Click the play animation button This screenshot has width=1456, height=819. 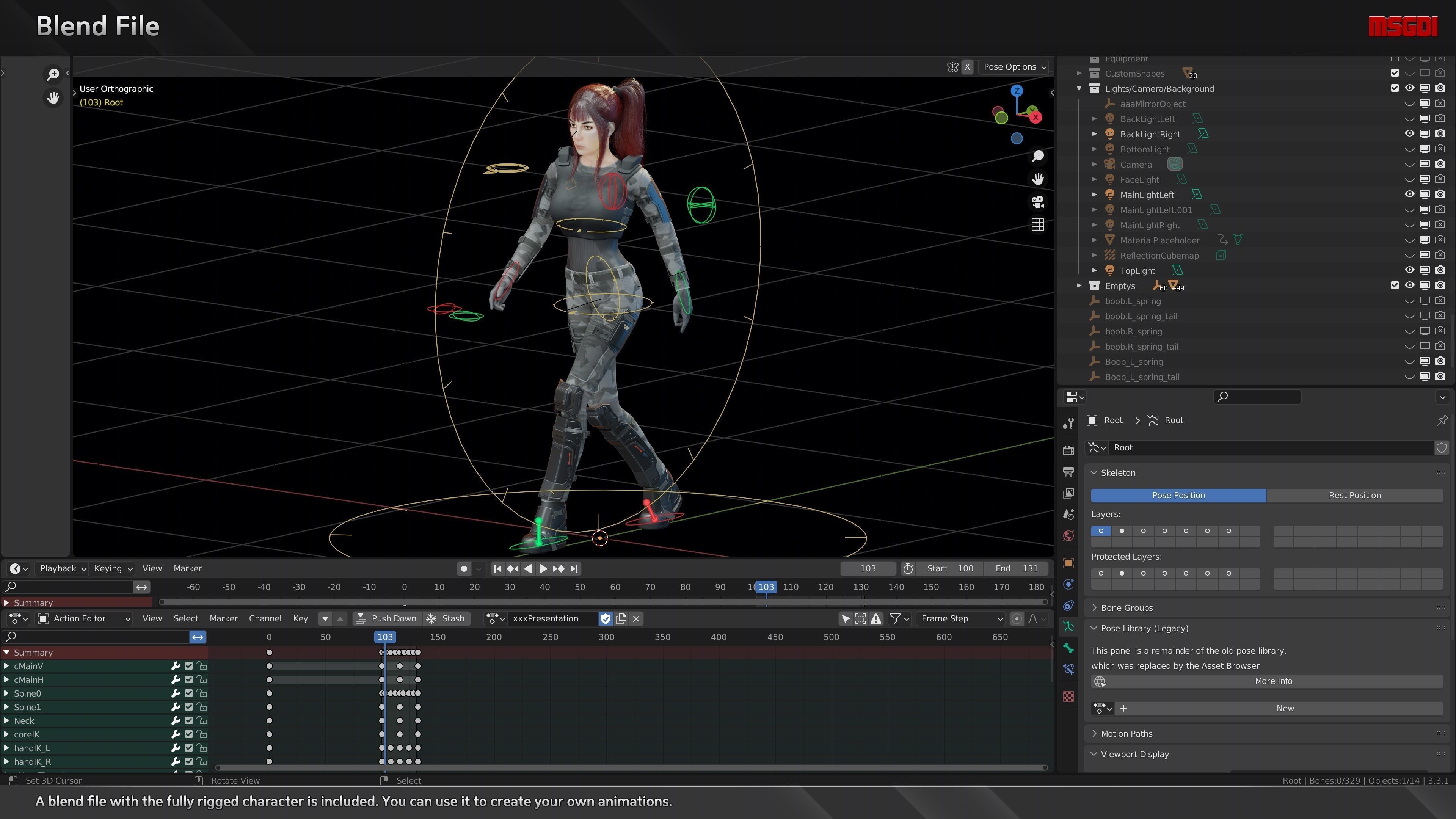pos(543,569)
